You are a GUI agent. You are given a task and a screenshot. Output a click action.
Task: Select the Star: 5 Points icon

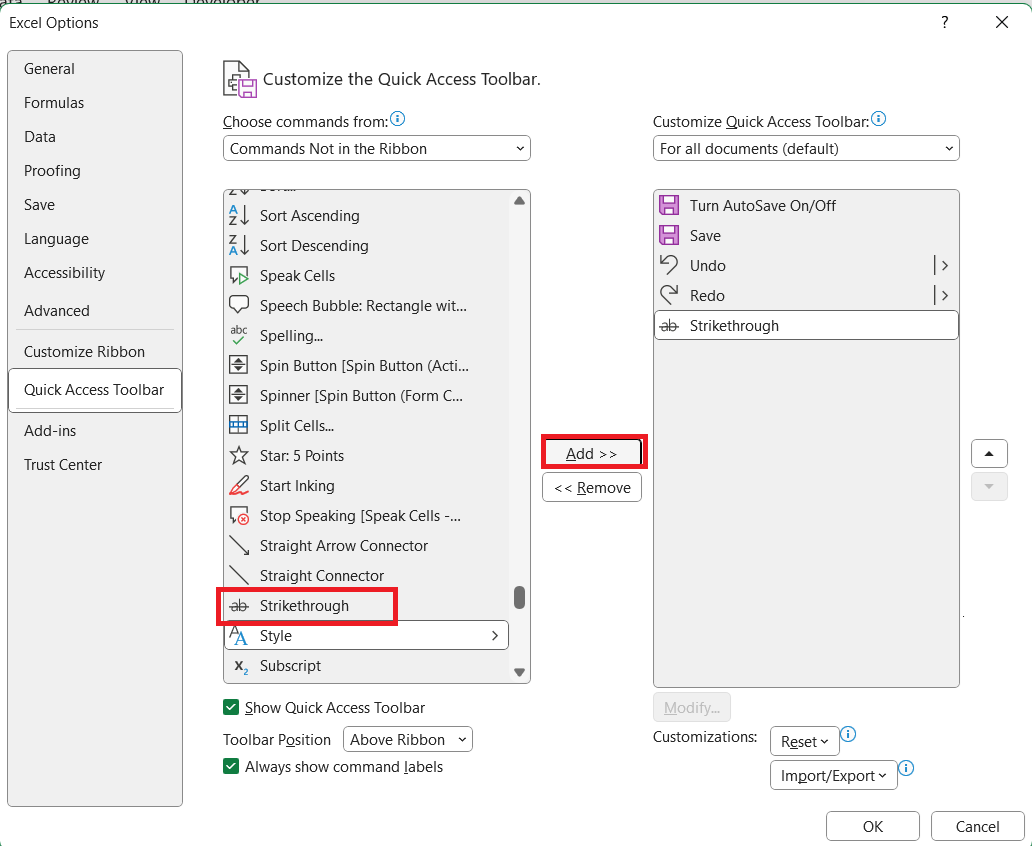click(239, 456)
